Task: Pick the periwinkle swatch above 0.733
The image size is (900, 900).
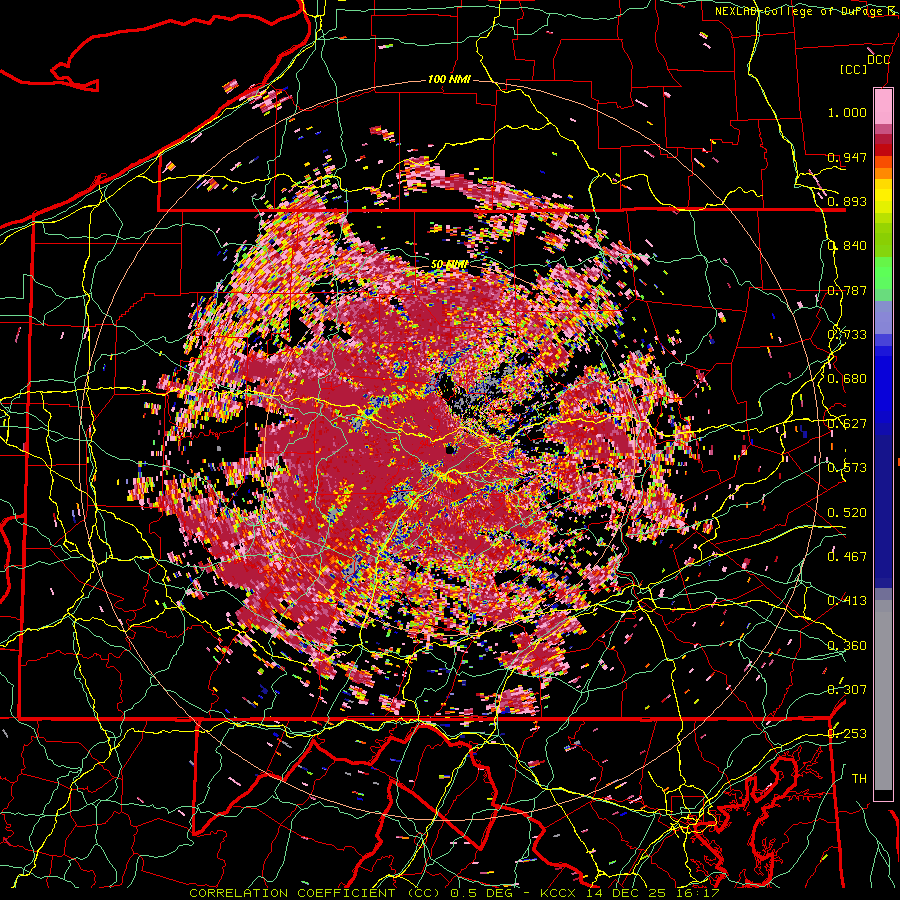Action: pyautogui.click(x=883, y=316)
